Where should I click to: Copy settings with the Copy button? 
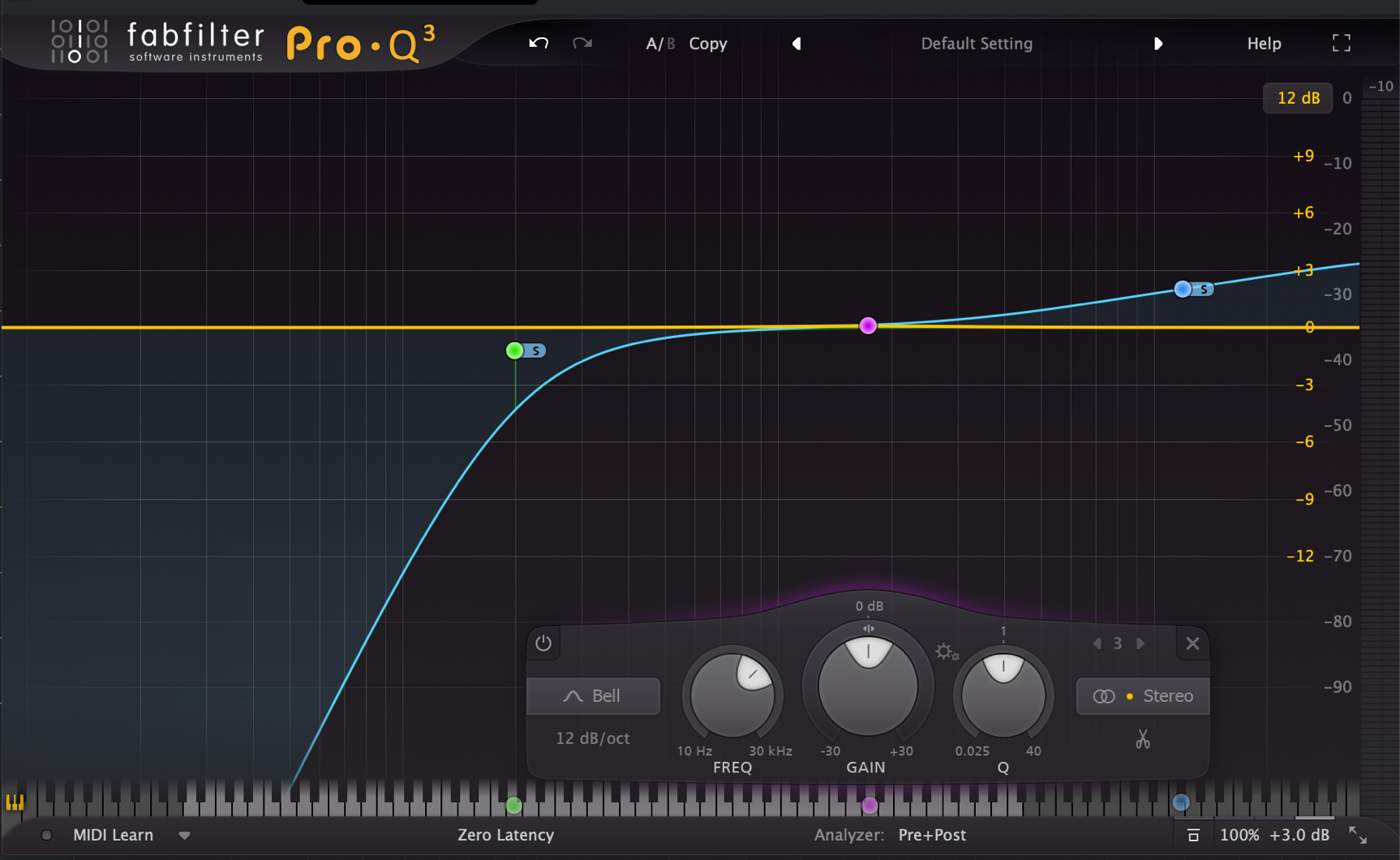(x=708, y=44)
